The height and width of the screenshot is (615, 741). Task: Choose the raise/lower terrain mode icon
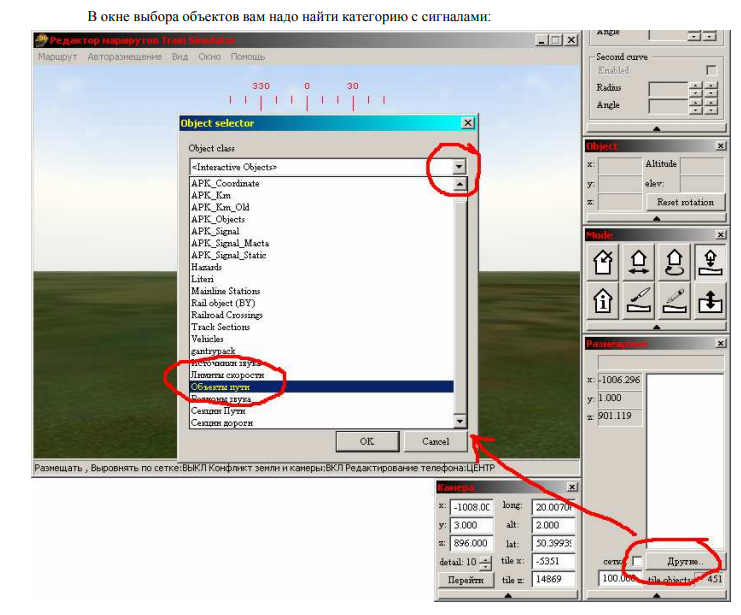[708, 299]
